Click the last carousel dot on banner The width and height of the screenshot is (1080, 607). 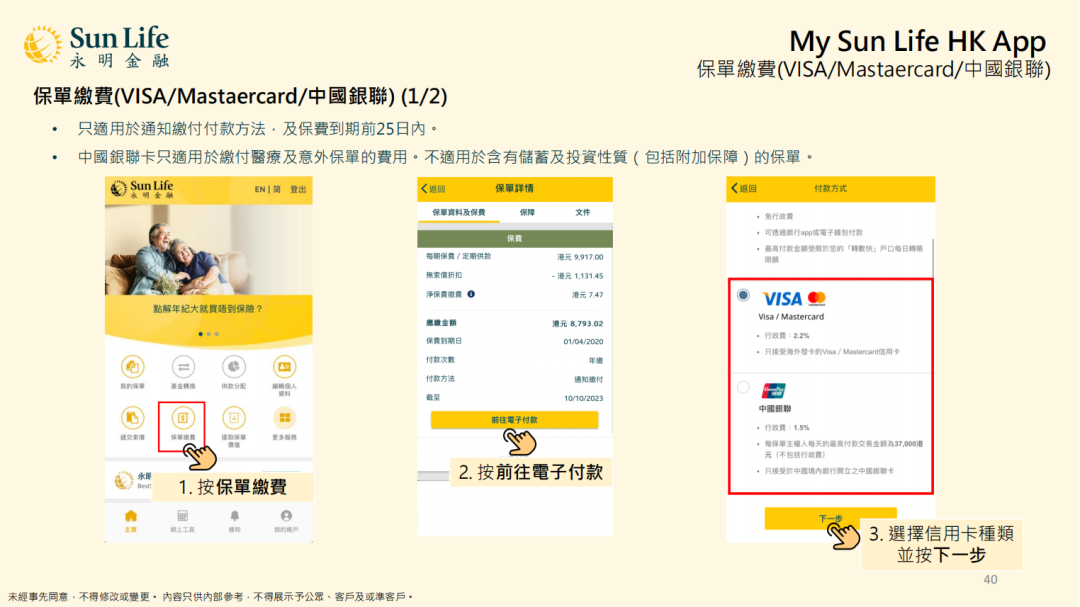pos(217,334)
